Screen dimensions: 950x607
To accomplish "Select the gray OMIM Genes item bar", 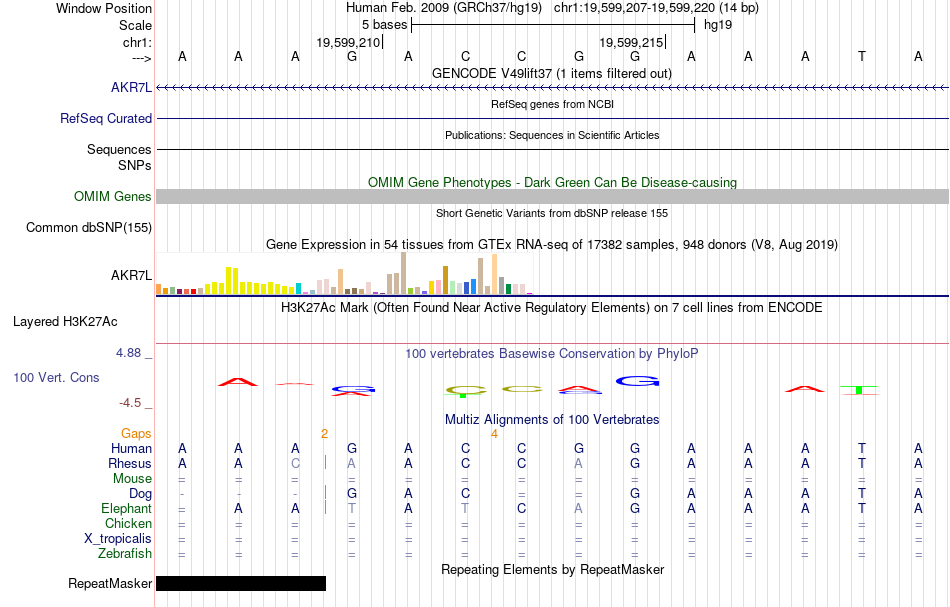I will [x=552, y=196].
